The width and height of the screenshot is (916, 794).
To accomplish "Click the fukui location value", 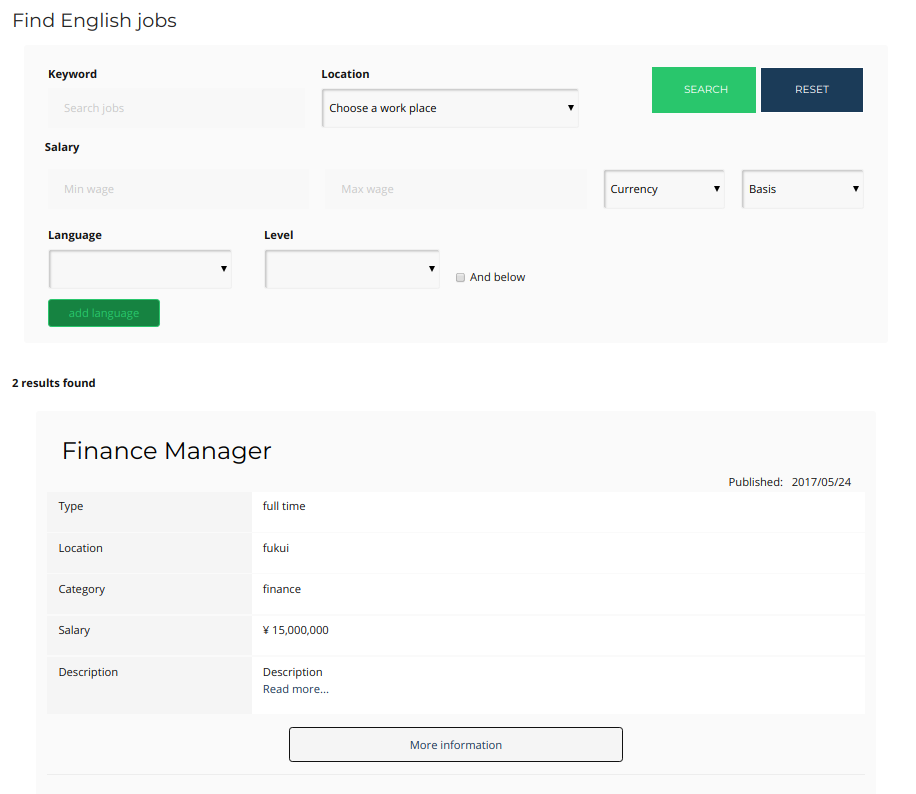I will pos(276,548).
